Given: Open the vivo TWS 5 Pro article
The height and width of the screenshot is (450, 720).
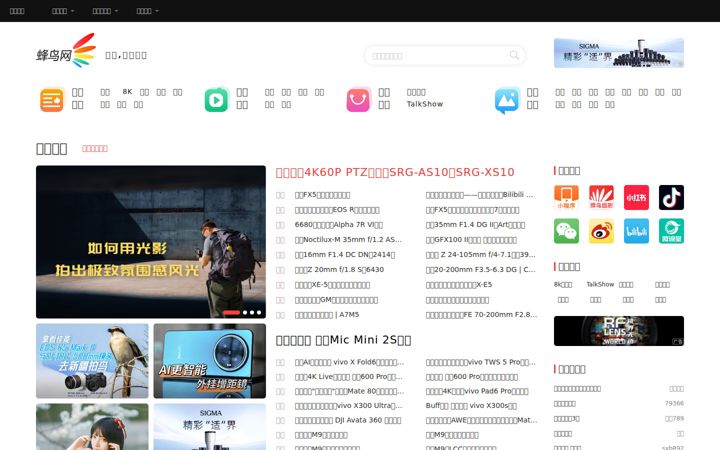Looking at the screenshot, I should [480, 362].
